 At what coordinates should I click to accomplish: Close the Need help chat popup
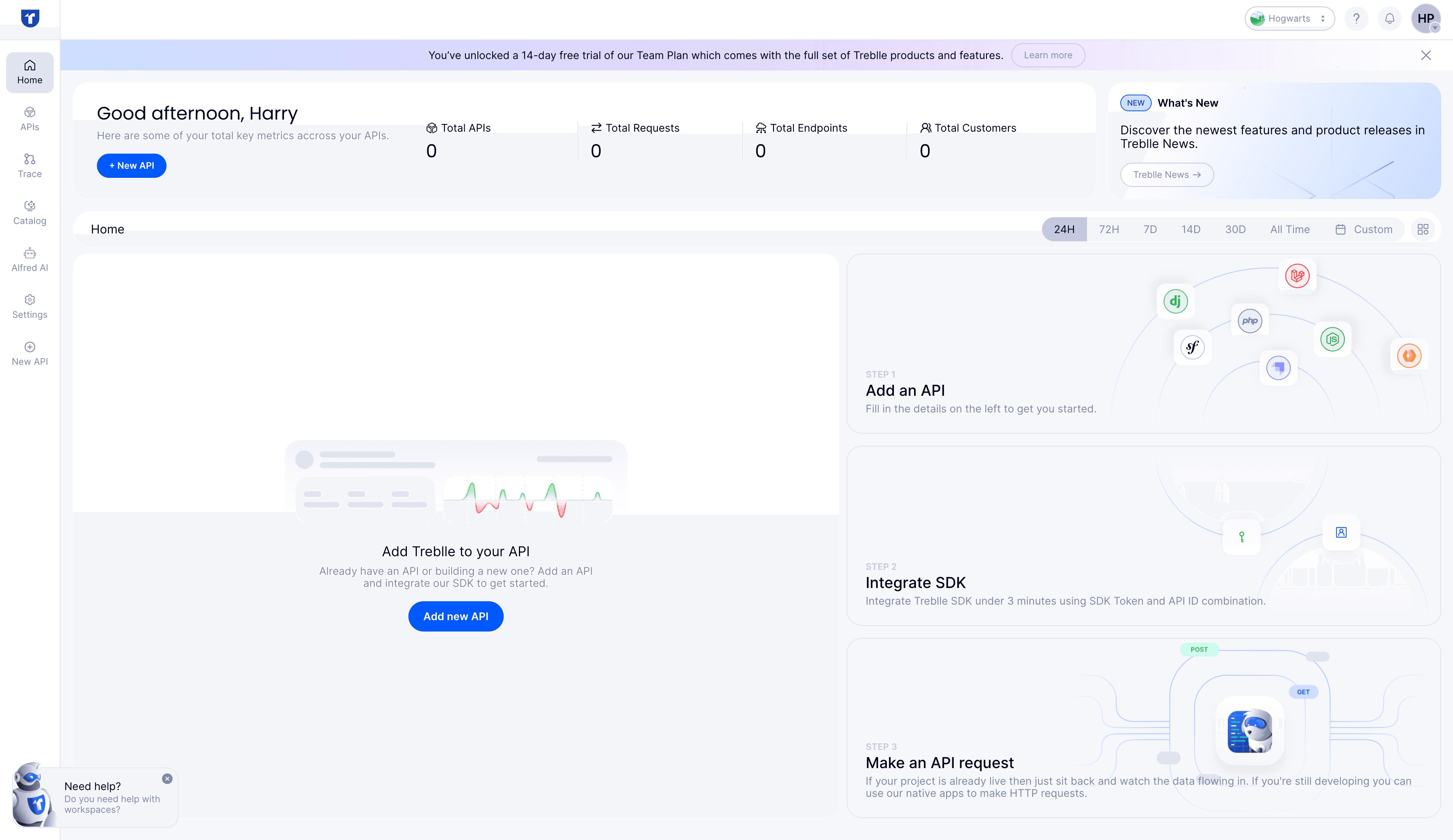167,778
